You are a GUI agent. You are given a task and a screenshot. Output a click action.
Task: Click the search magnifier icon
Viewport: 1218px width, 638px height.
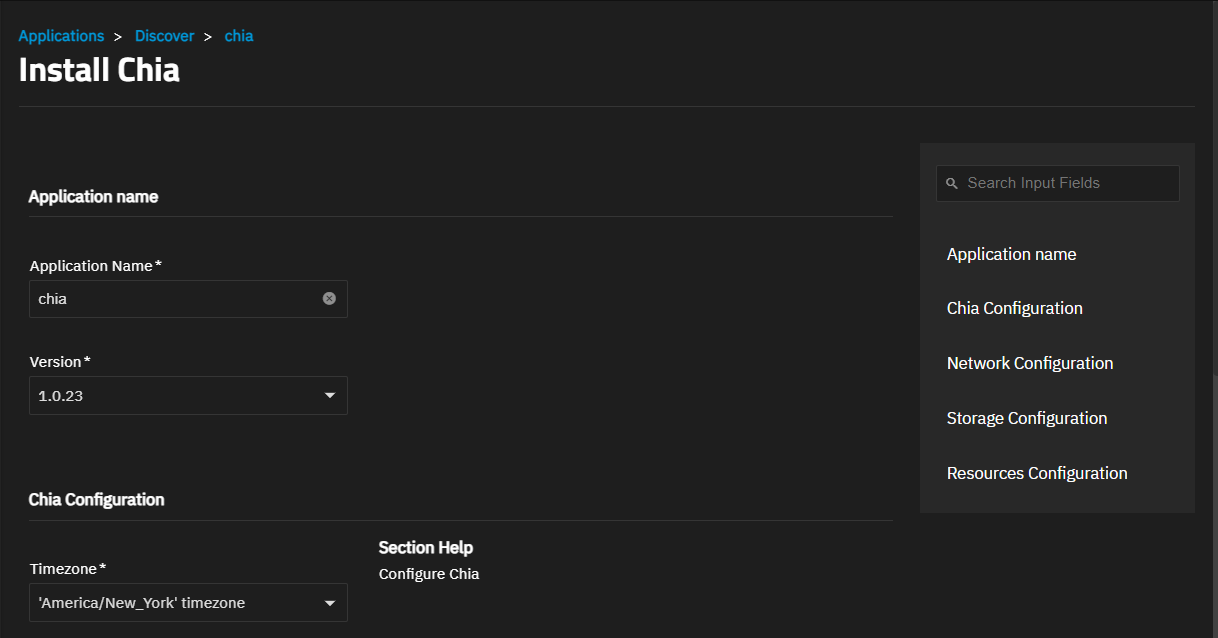(x=952, y=184)
